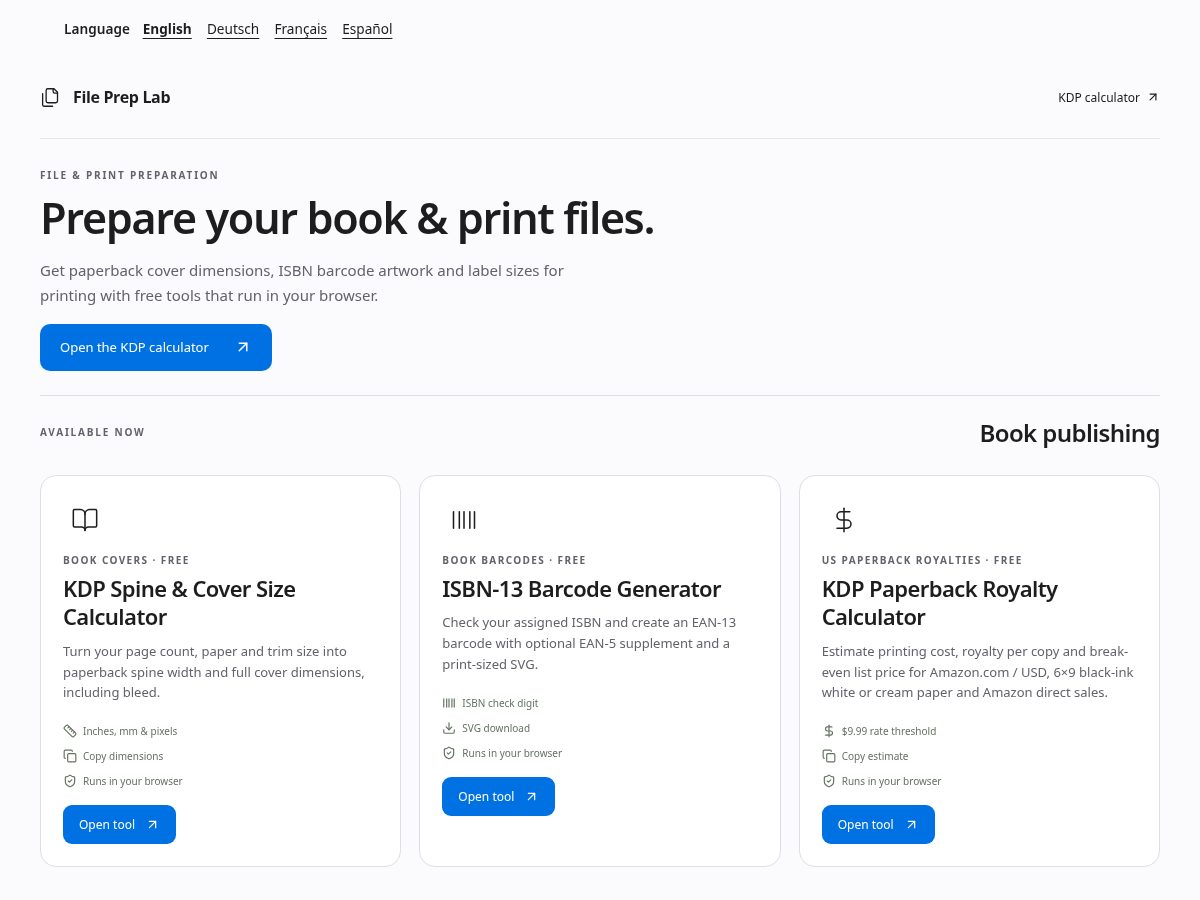This screenshot has width=1200, height=900.
Task: Click the Copy dimensions feature text
Action: [x=123, y=756]
